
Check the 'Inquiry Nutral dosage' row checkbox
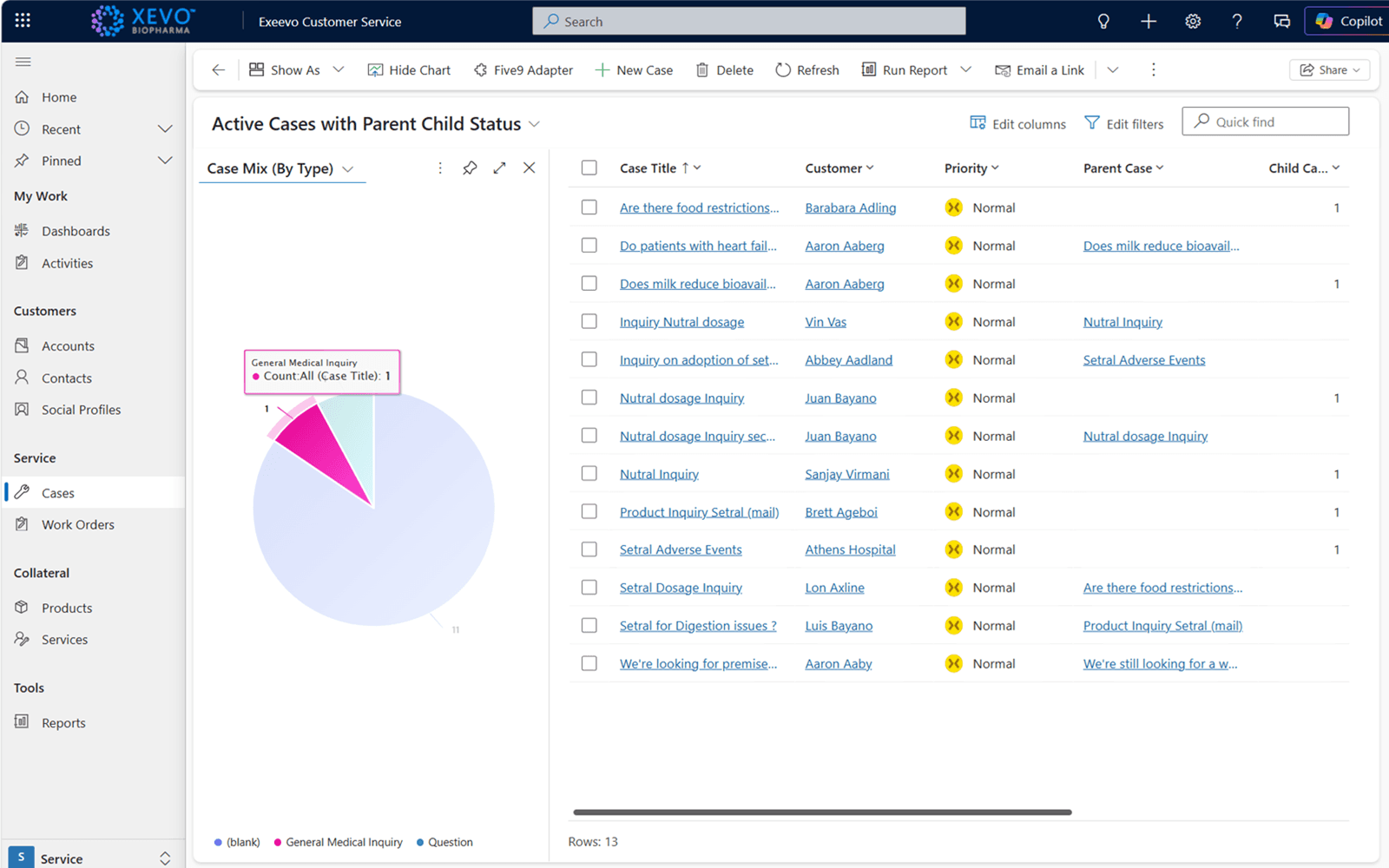(589, 321)
